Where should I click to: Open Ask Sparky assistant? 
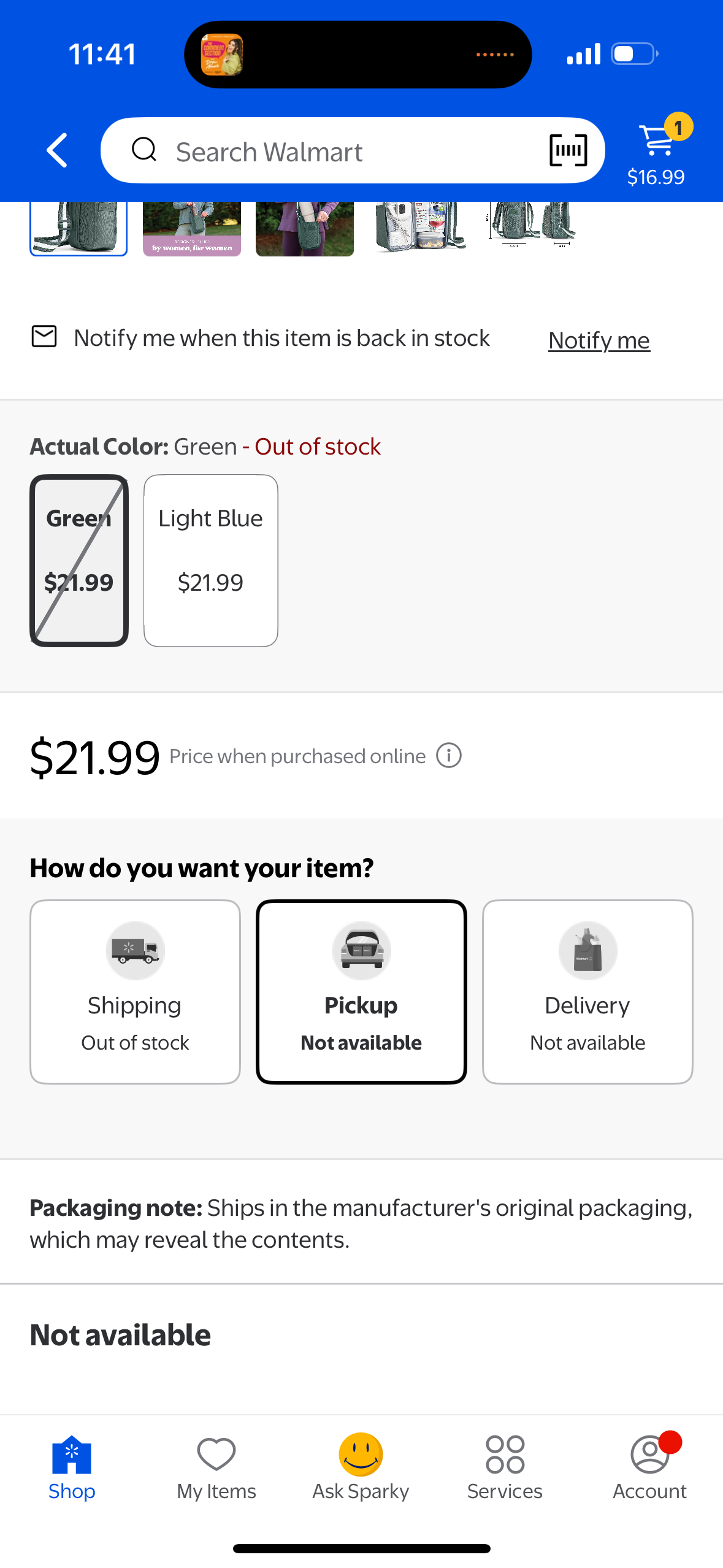361,1467
